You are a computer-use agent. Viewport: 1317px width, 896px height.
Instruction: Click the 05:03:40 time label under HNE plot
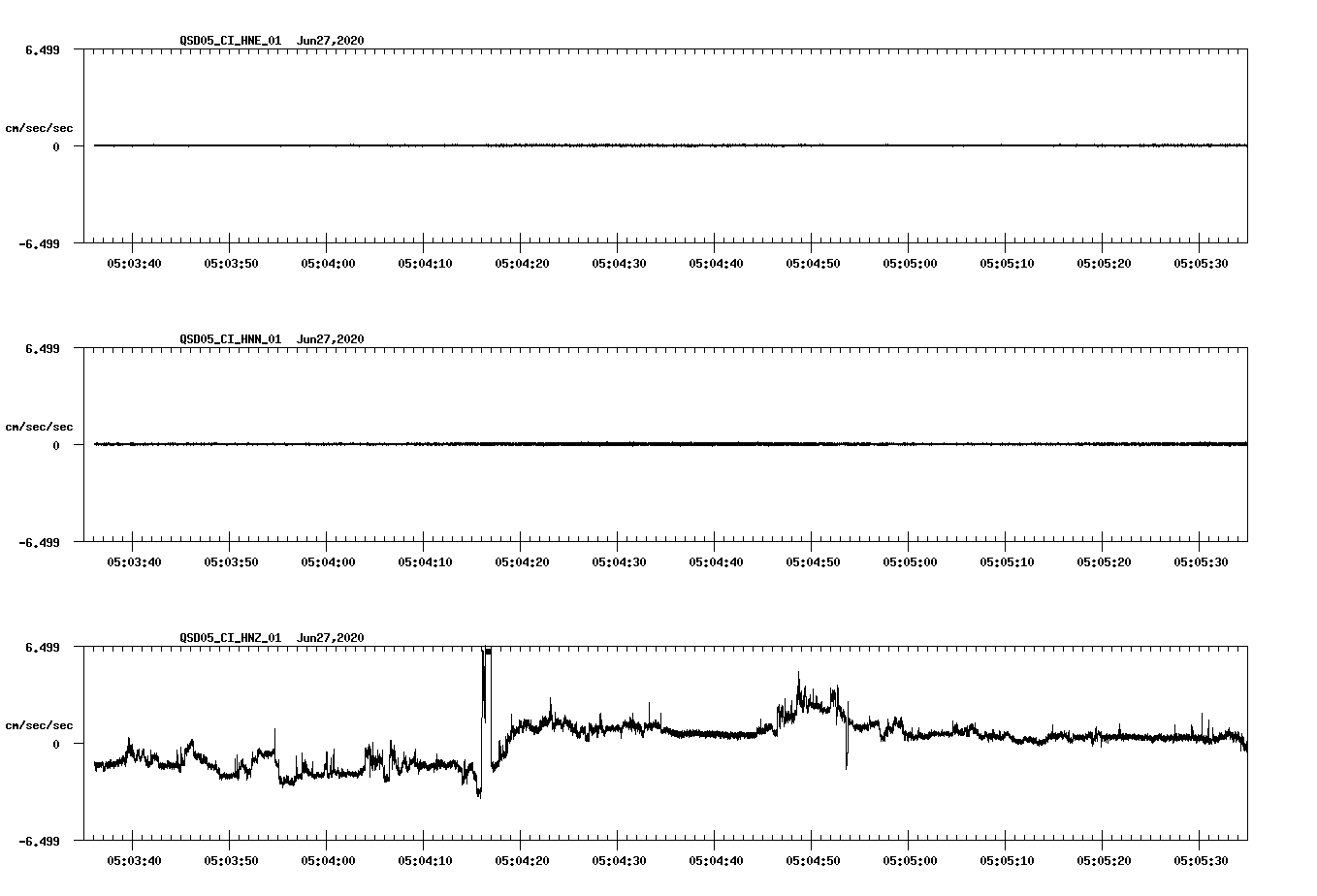134,264
